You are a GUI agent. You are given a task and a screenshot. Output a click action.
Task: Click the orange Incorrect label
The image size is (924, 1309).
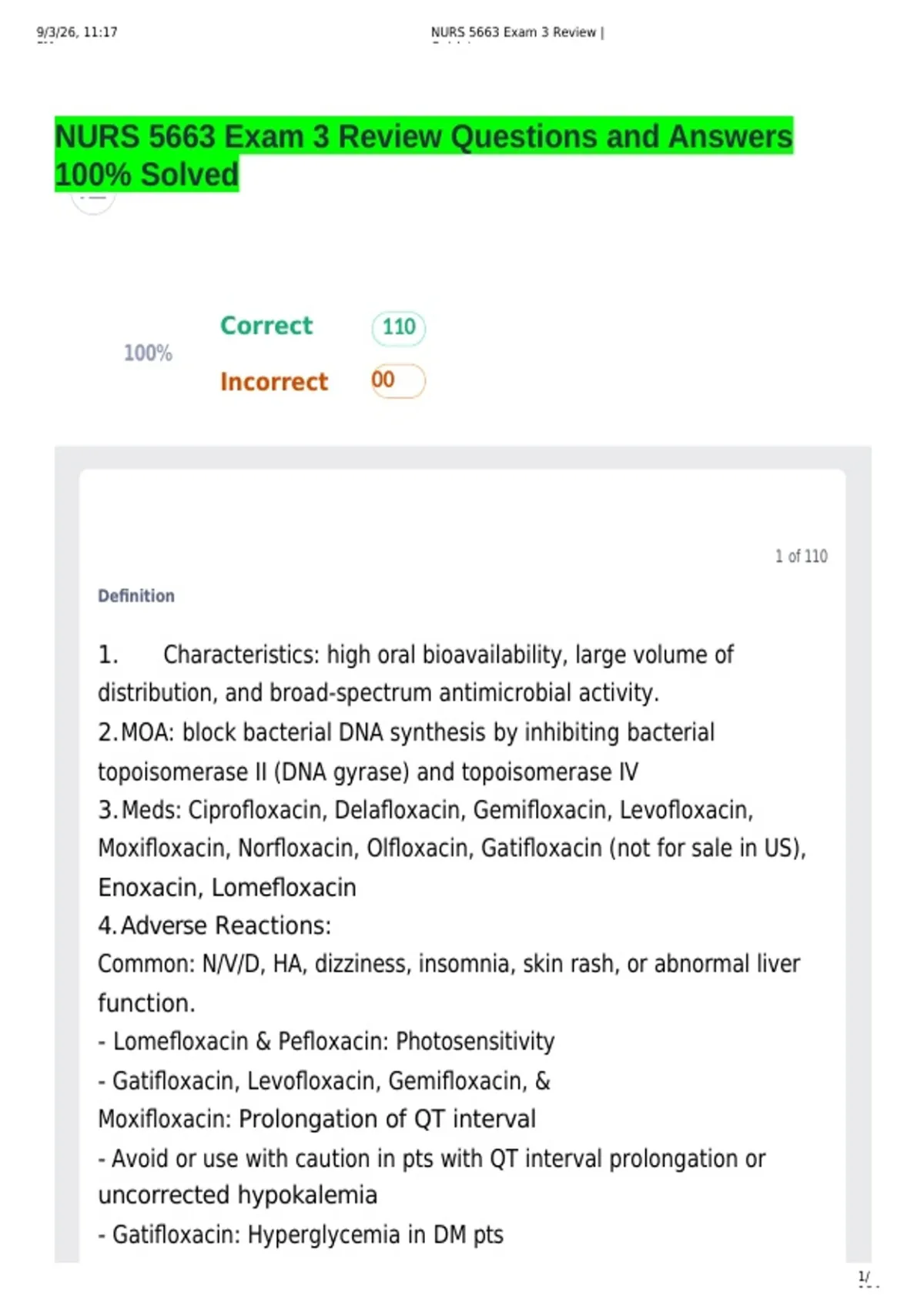click(274, 382)
